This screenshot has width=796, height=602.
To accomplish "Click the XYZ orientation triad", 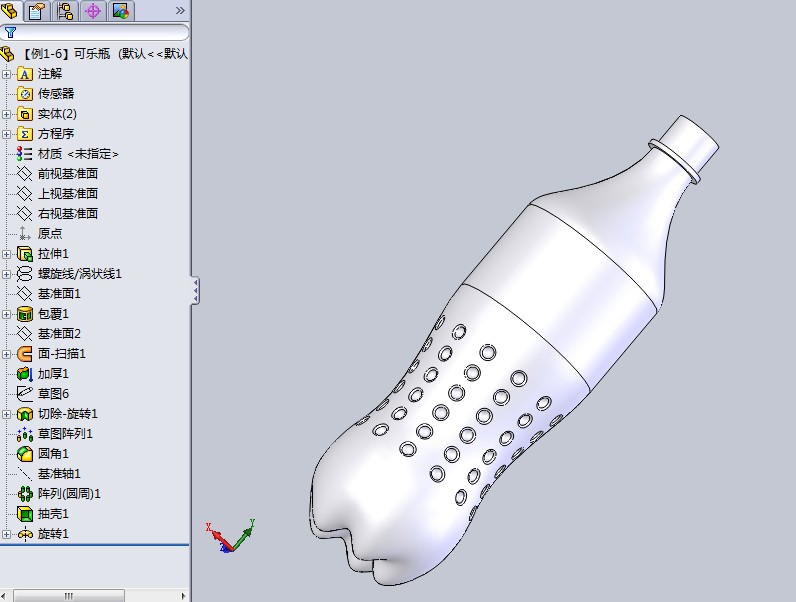I will coord(230,536).
